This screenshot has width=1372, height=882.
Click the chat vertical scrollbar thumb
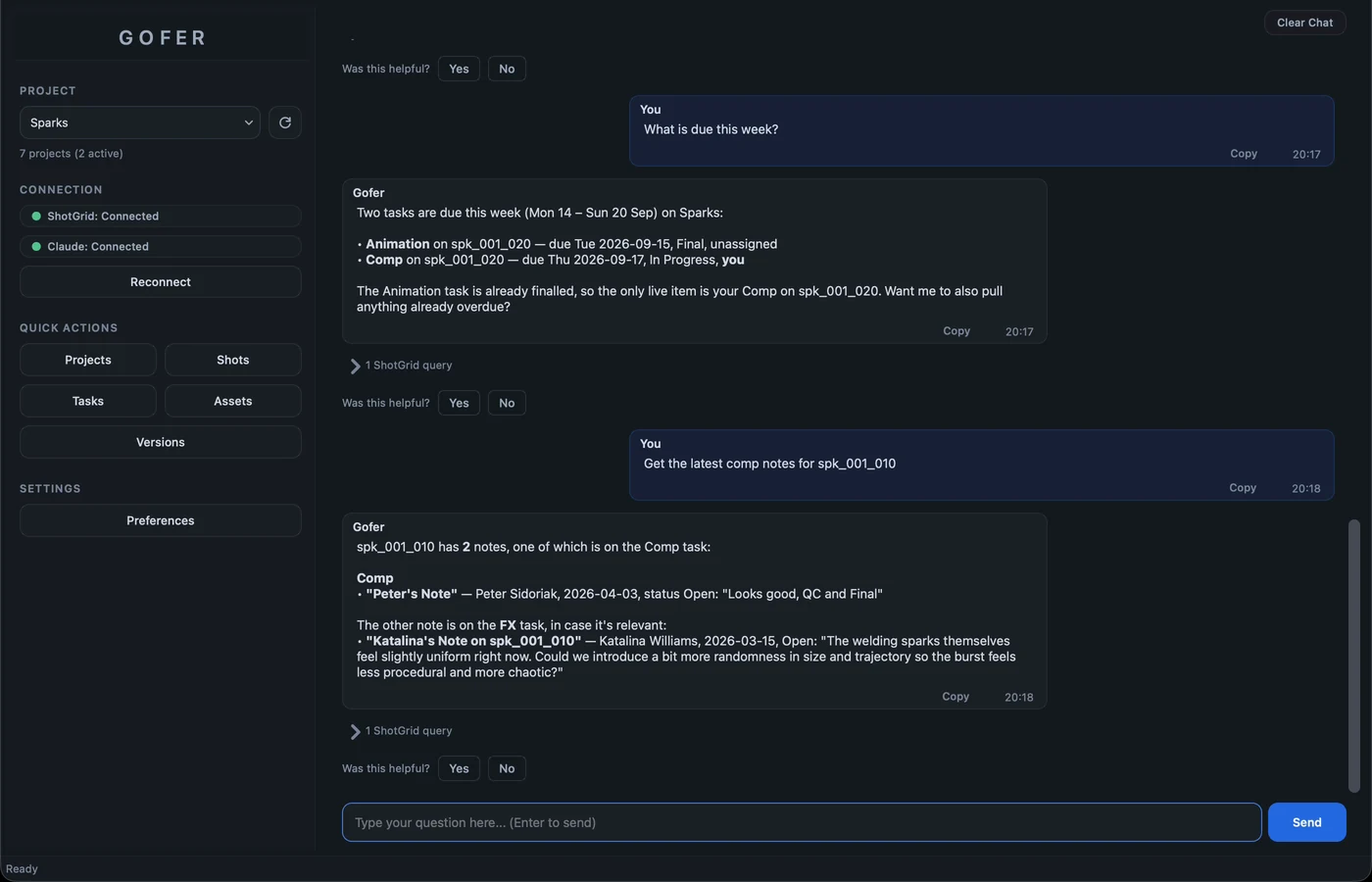pos(1354,656)
